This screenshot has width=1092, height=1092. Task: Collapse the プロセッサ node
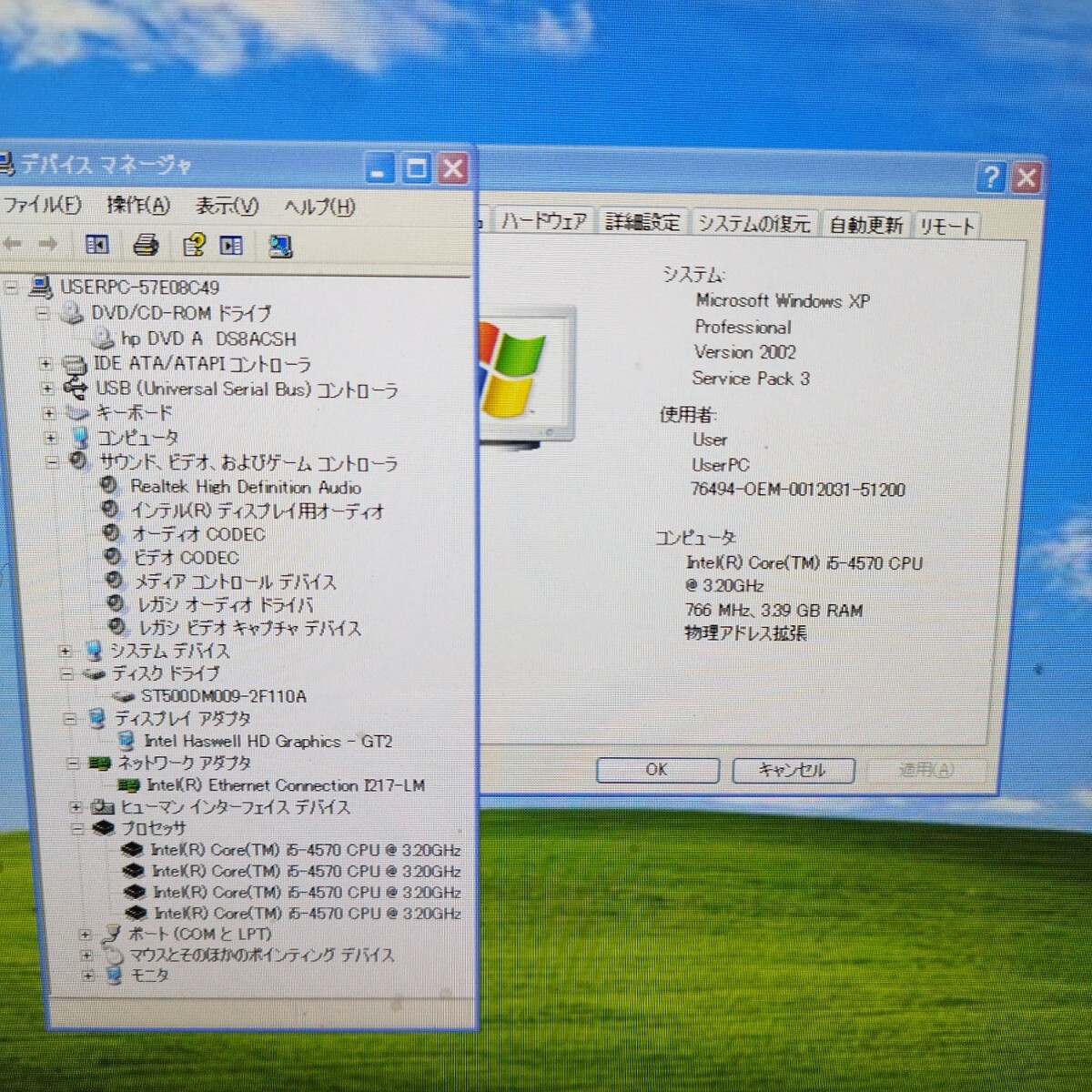pyautogui.click(x=77, y=828)
